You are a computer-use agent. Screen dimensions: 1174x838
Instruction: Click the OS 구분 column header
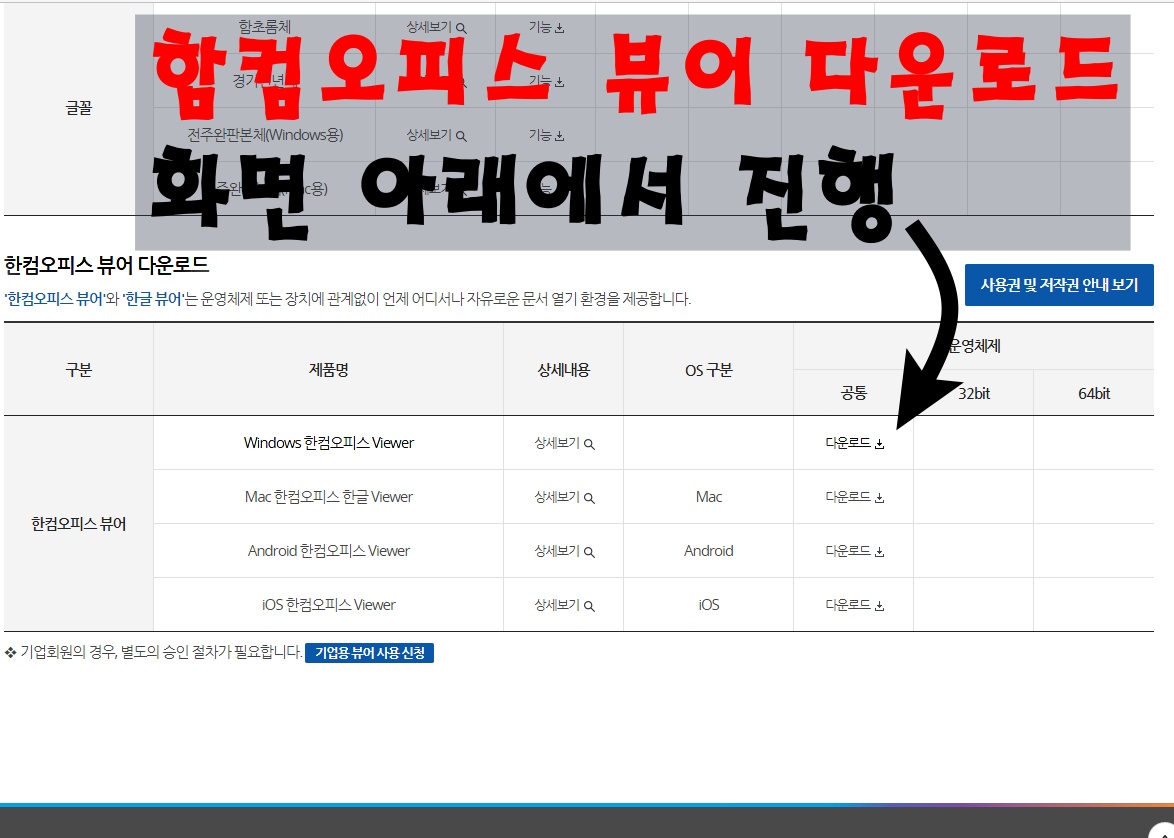[708, 370]
